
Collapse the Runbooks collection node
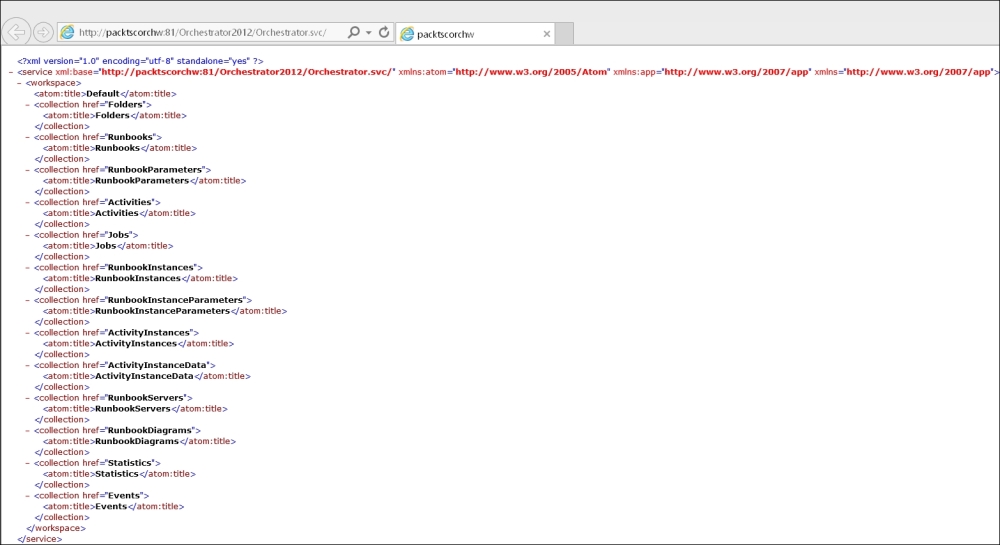point(28,137)
